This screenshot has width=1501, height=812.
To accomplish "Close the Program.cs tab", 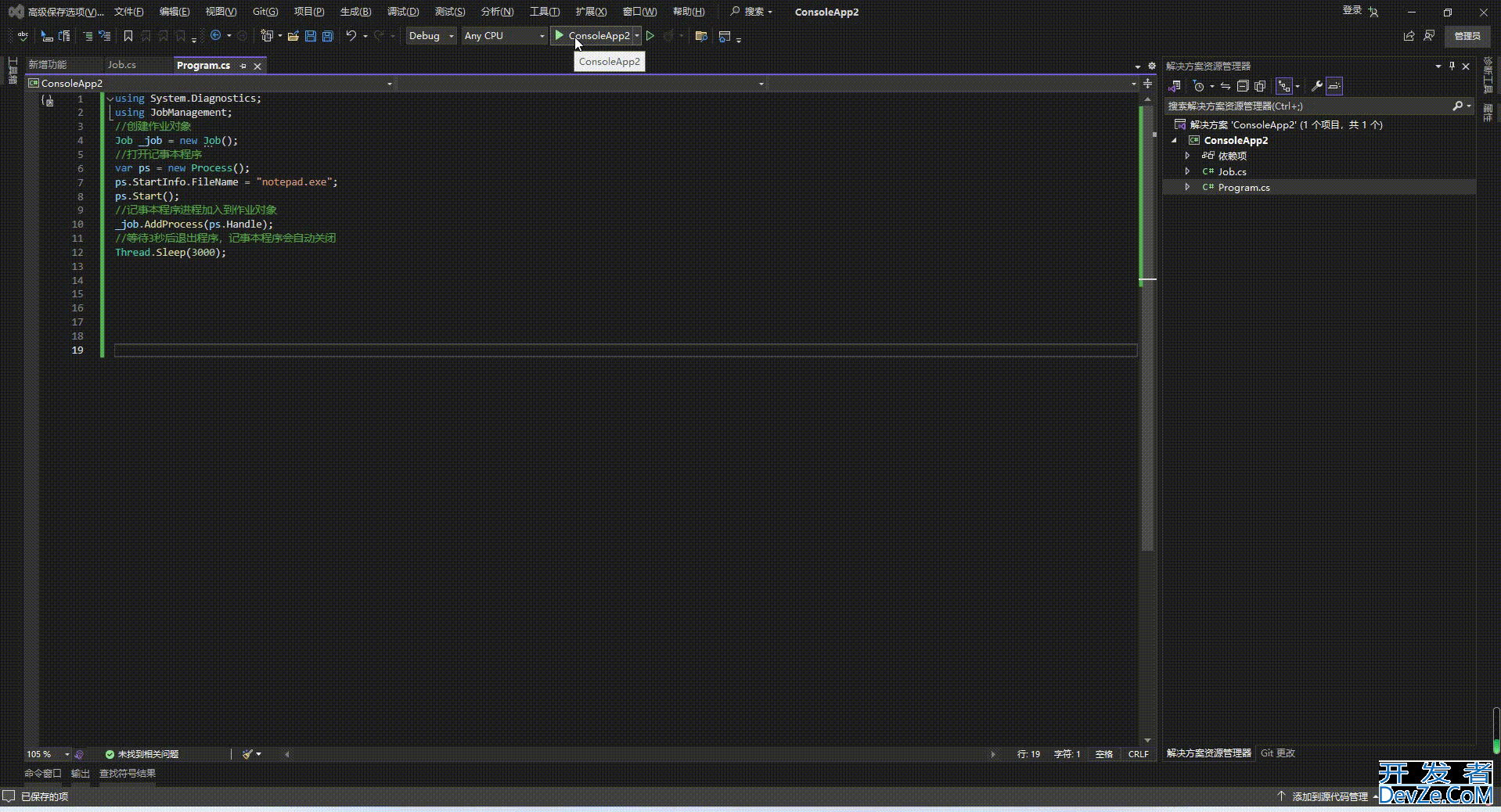I will (257, 66).
